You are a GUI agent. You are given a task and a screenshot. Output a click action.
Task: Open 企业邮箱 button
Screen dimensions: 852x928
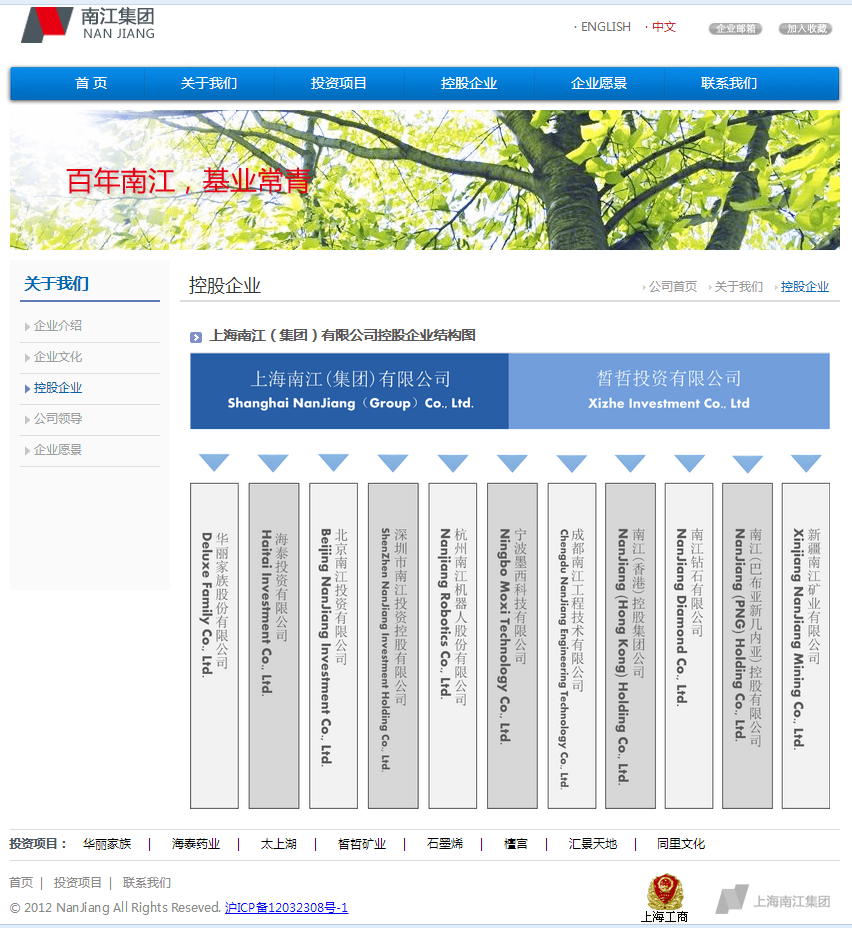click(x=735, y=28)
